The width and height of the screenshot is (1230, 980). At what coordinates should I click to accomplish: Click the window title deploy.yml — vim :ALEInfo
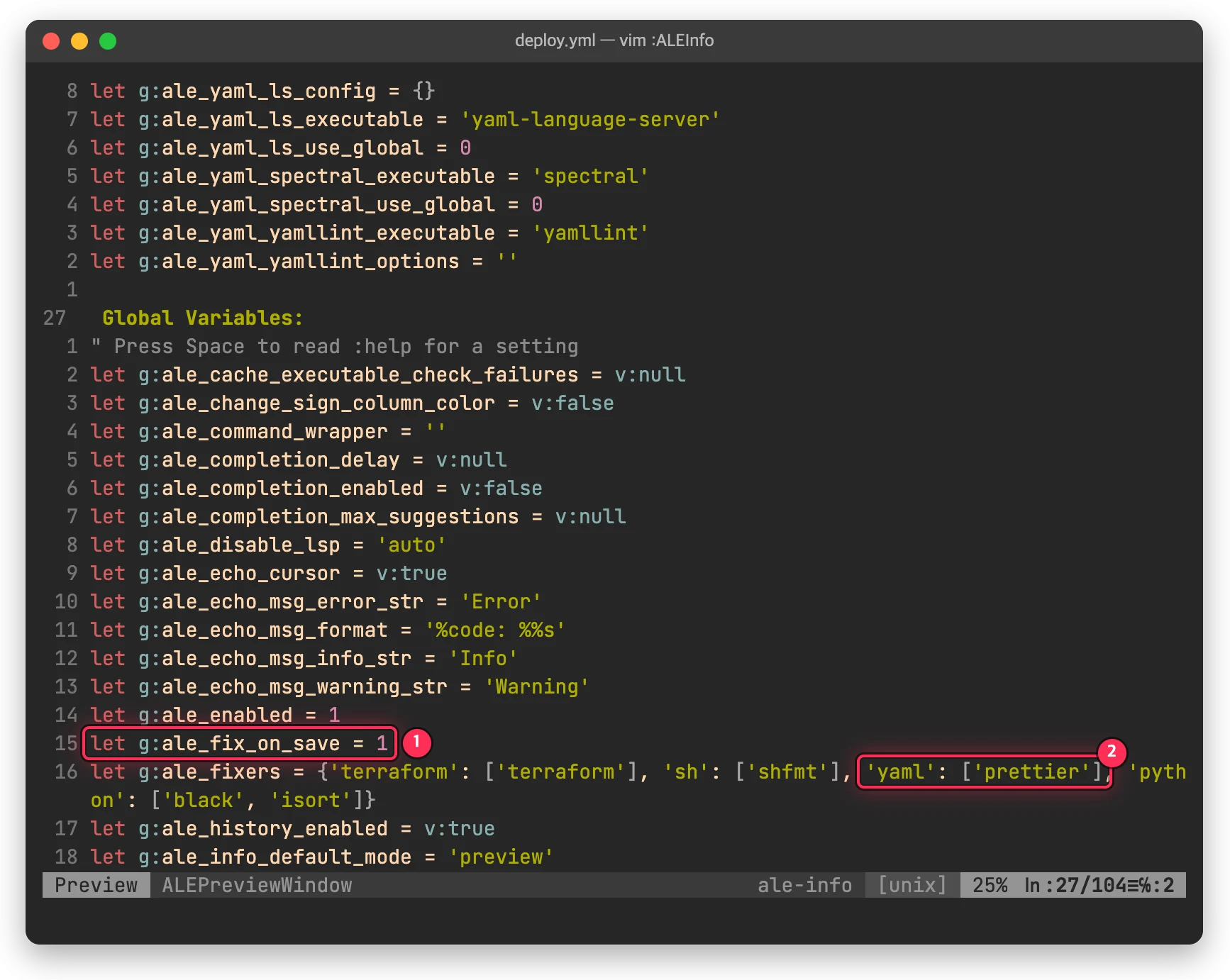point(614,40)
